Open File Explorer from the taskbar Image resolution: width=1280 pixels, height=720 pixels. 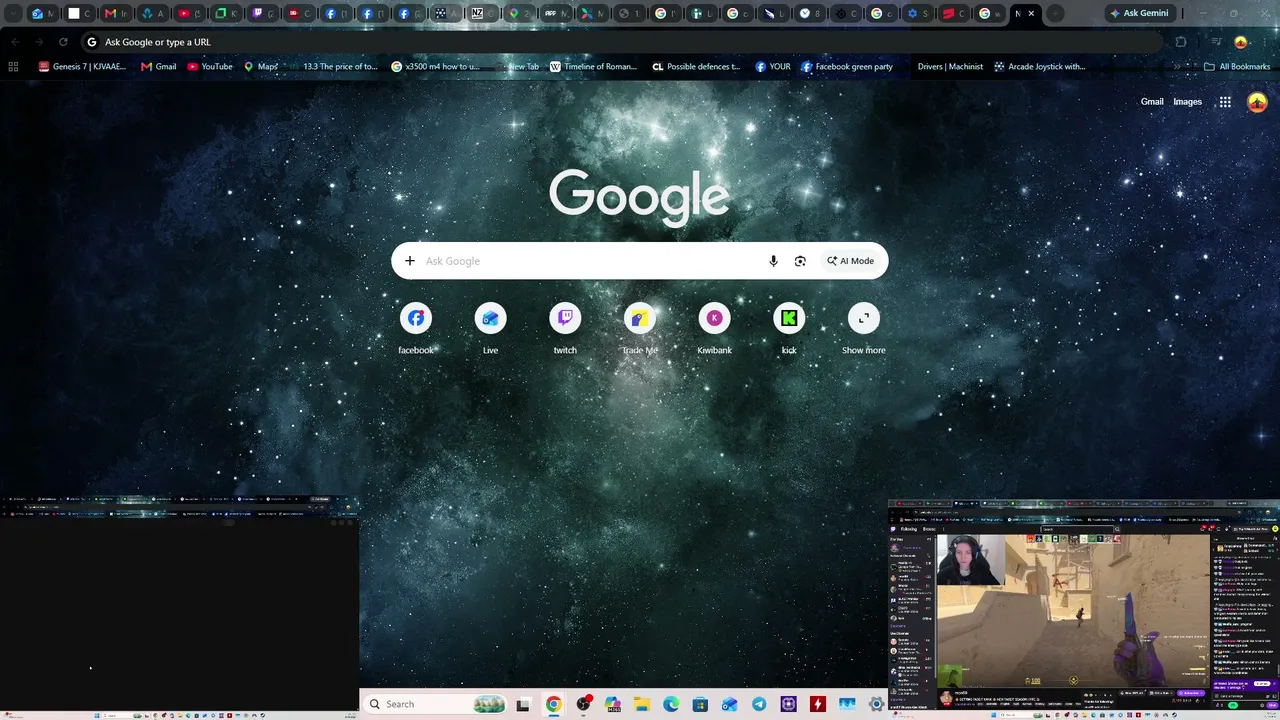pyautogui.click(x=642, y=704)
